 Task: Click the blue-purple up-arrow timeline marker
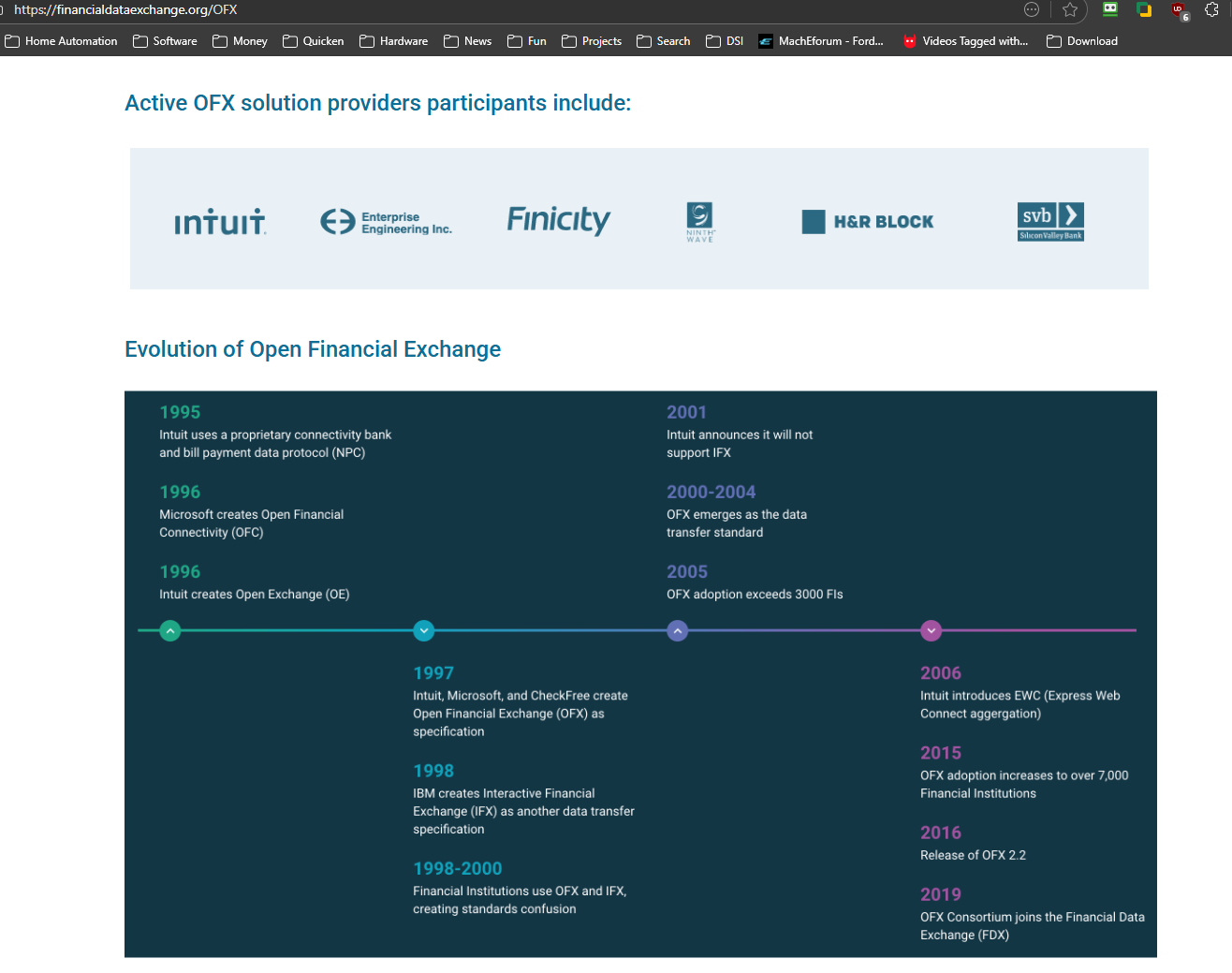tap(678, 631)
